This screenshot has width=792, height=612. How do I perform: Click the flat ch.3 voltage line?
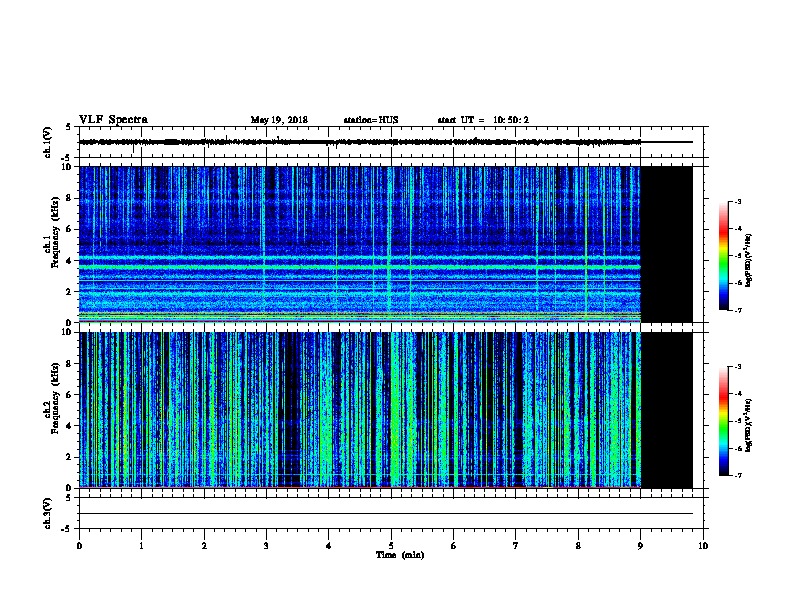[385, 514]
